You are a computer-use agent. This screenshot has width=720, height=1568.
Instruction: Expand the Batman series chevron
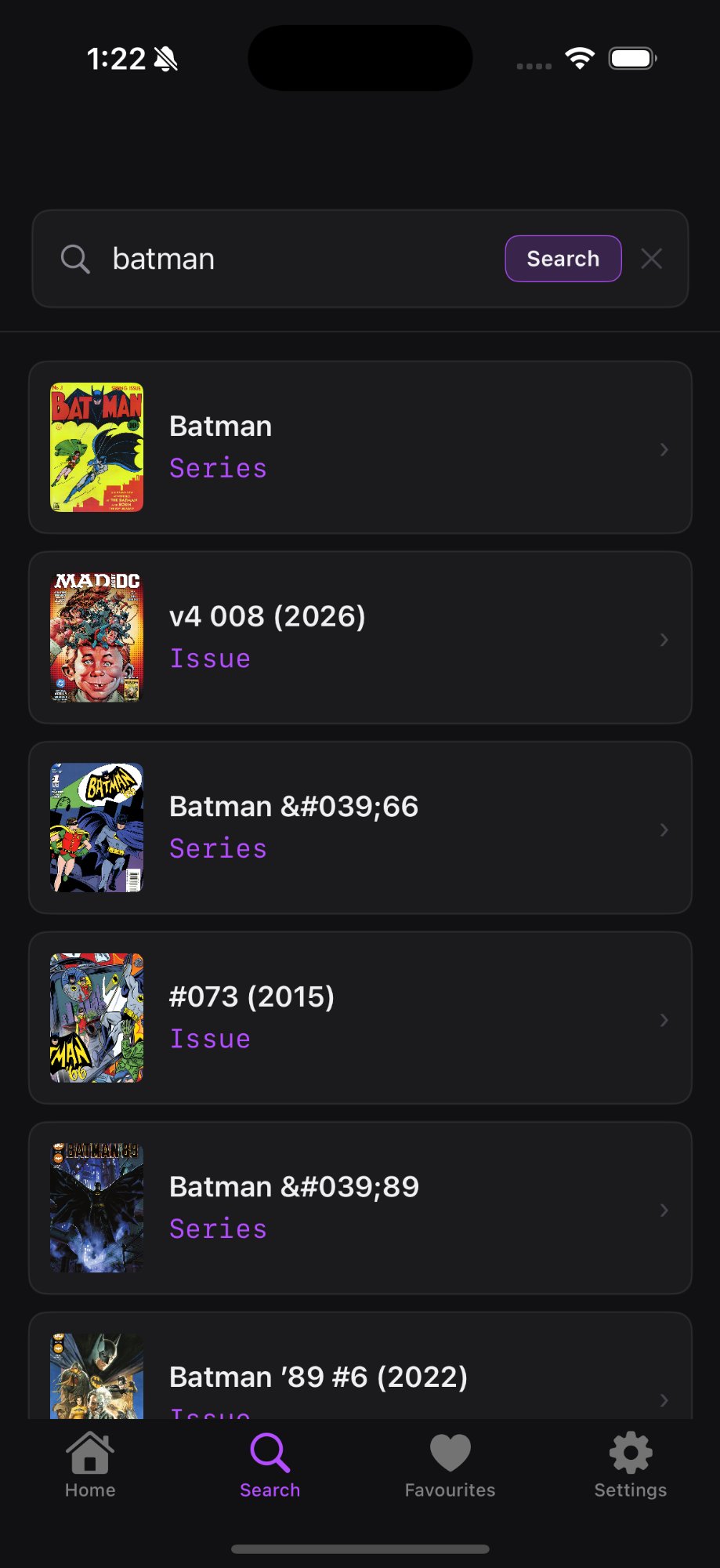click(x=664, y=449)
